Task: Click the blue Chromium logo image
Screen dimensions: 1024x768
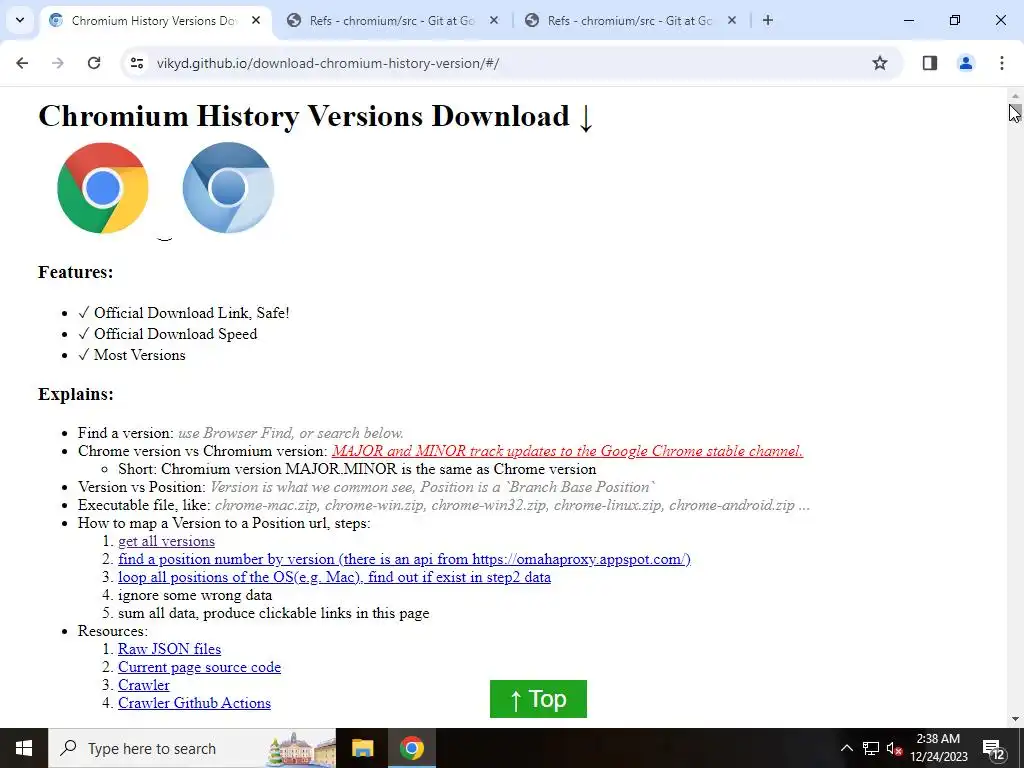Action: (x=228, y=188)
